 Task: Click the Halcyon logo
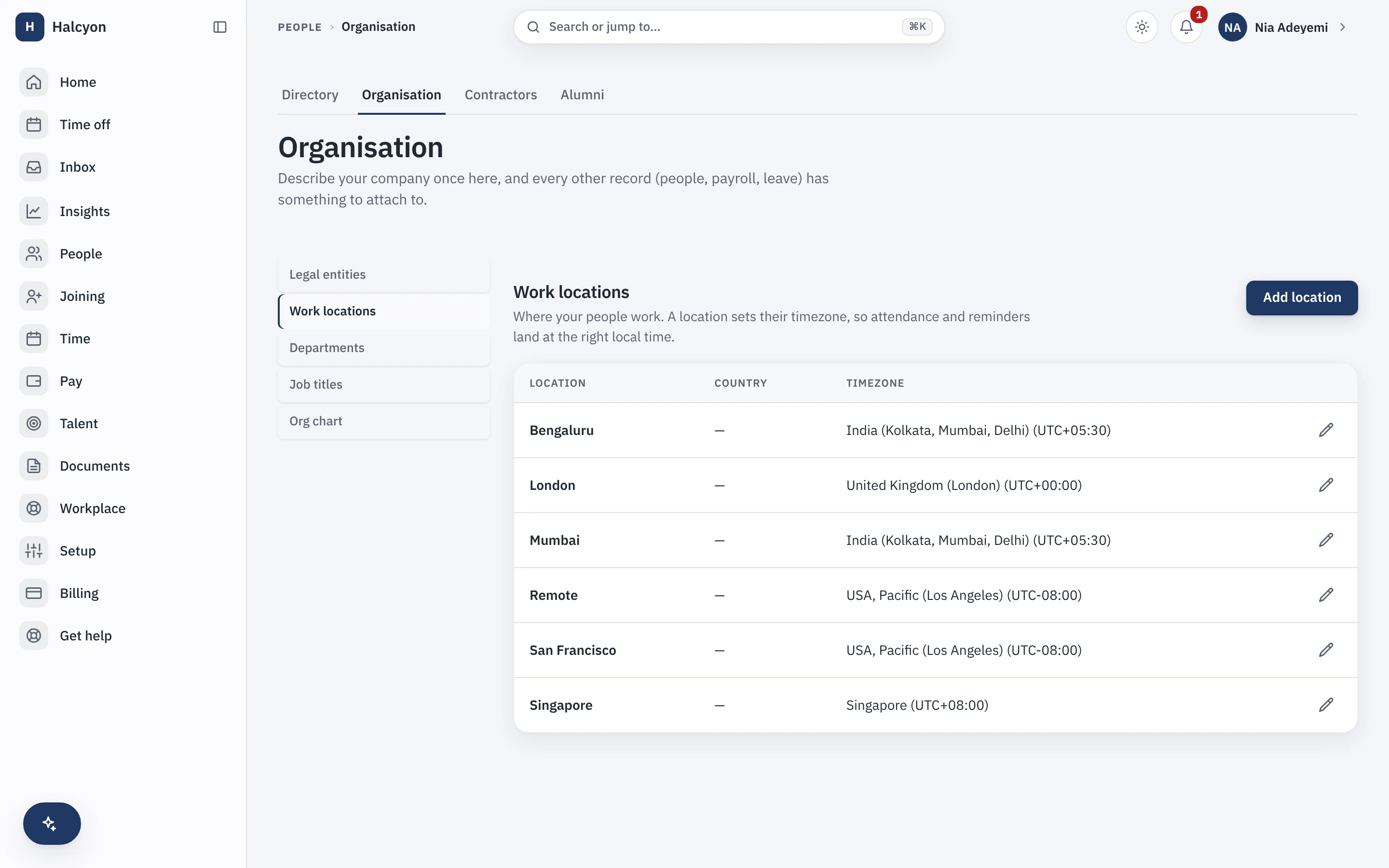pos(30,27)
